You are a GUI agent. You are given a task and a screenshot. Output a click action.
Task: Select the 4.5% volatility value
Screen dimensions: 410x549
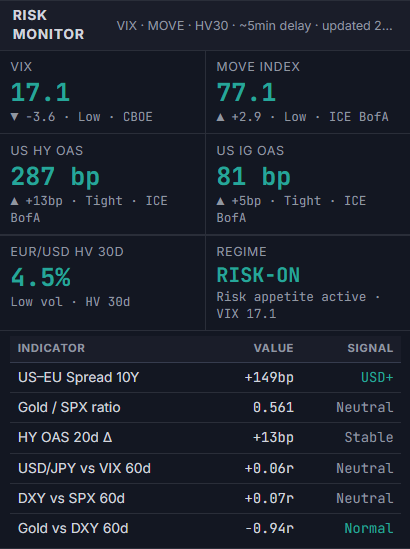[41, 278]
